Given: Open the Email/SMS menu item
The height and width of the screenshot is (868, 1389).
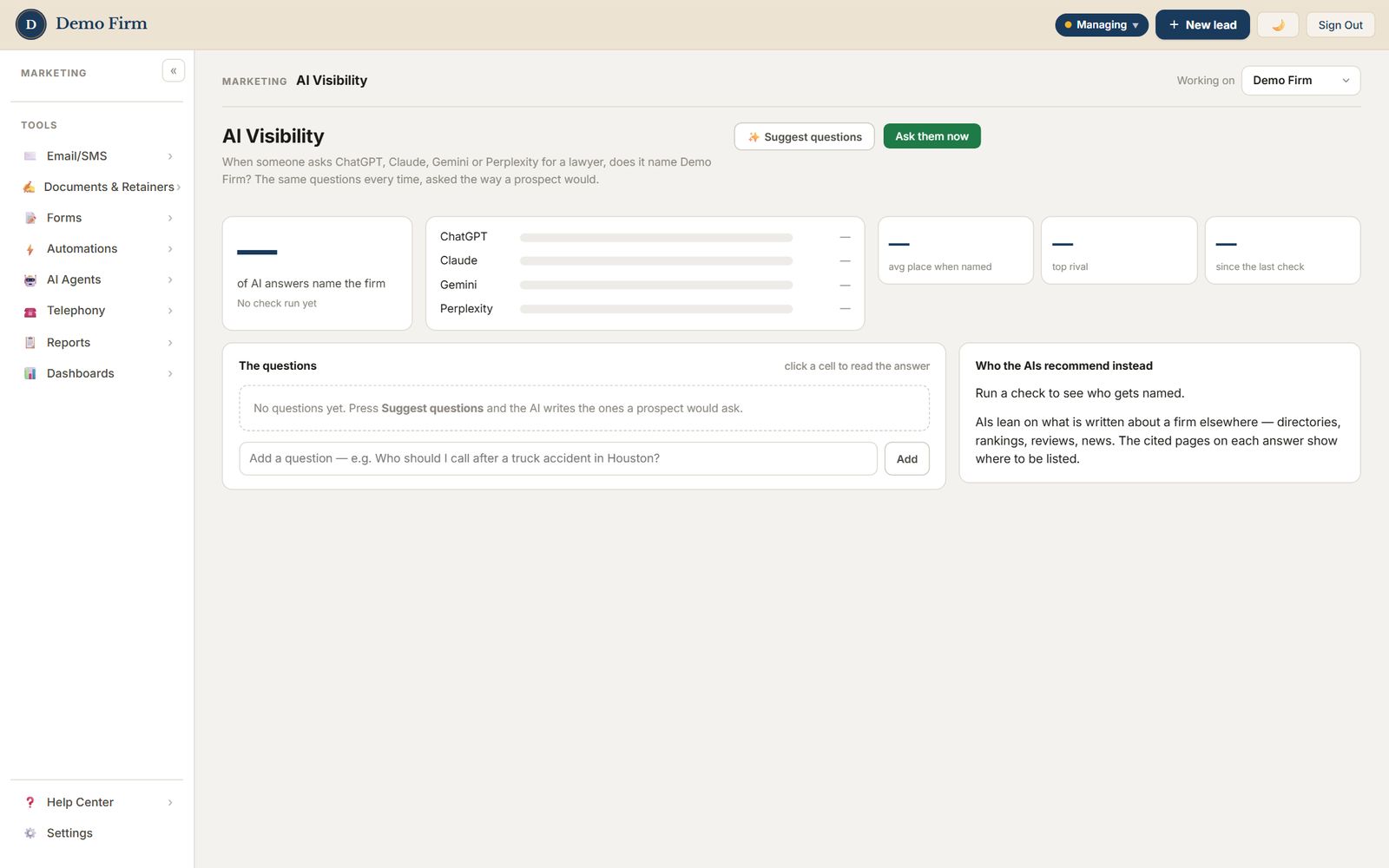Looking at the screenshot, I should click(97, 156).
